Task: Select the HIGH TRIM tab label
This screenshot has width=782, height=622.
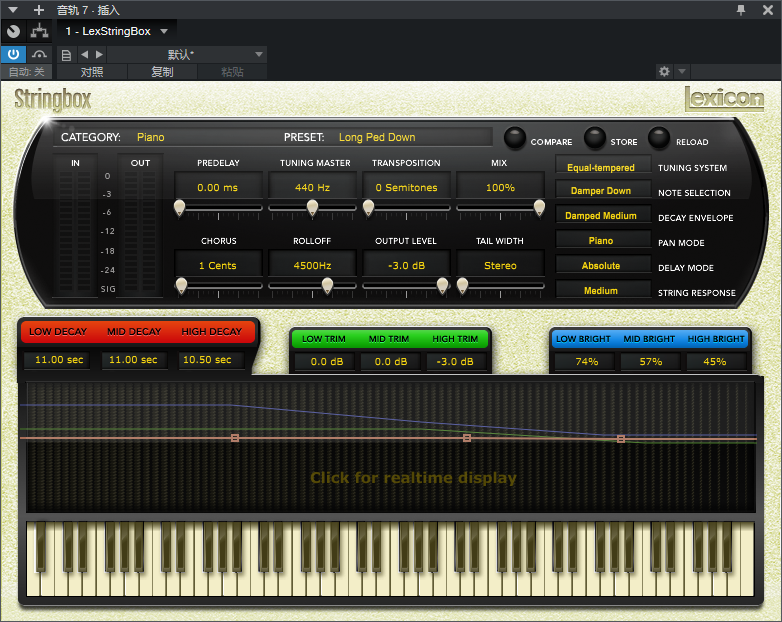Action: pyautogui.click(x=455, y=339)
